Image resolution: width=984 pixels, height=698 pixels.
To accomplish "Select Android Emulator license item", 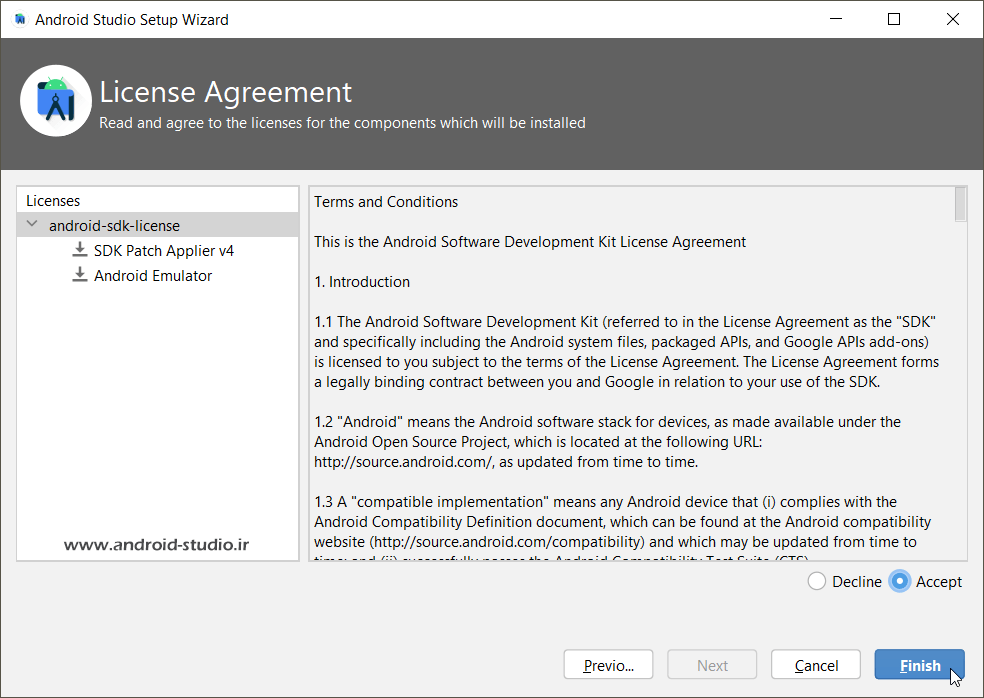I will pyautogui.click(x=153, y=276).
